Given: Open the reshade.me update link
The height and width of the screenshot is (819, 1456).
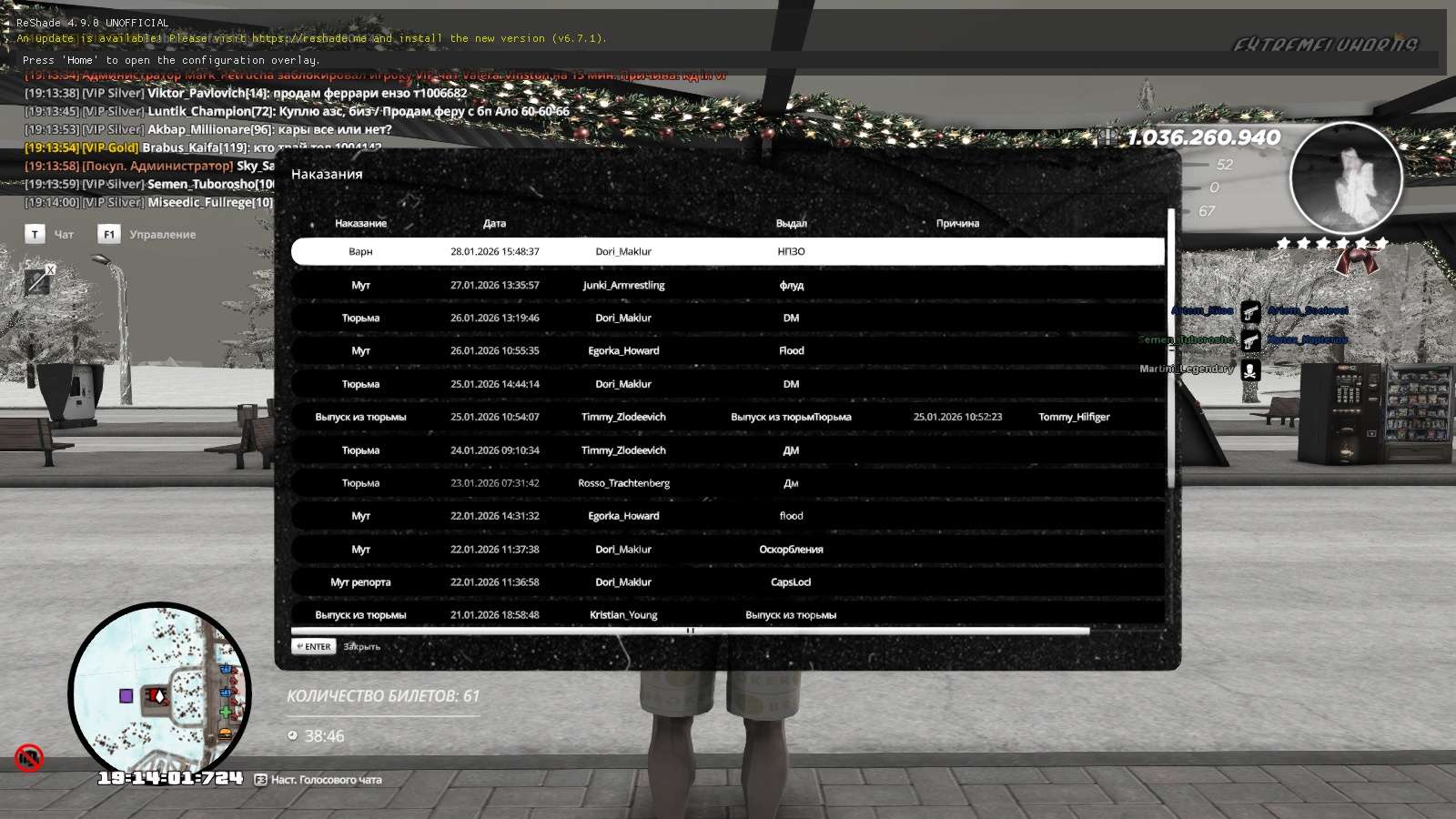Looking at the screenshot, I should tap(309, 38).
